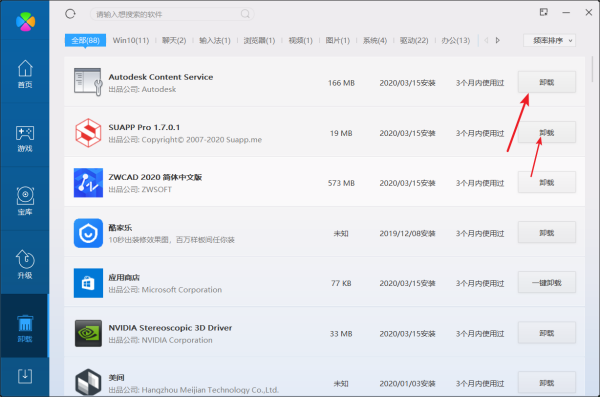Focus the software search input field

point(172,14)
